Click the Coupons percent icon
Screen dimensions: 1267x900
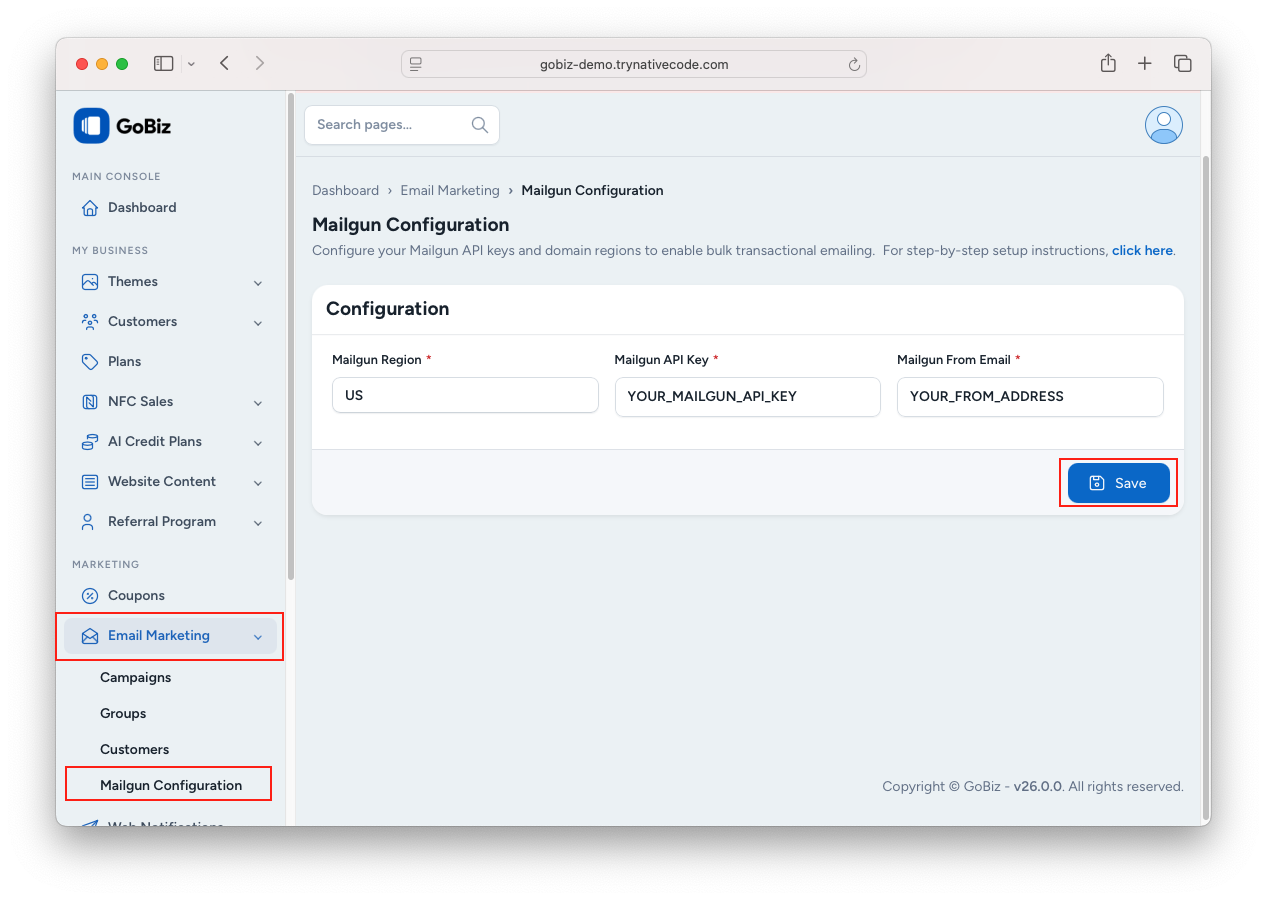tap(90, 596)
